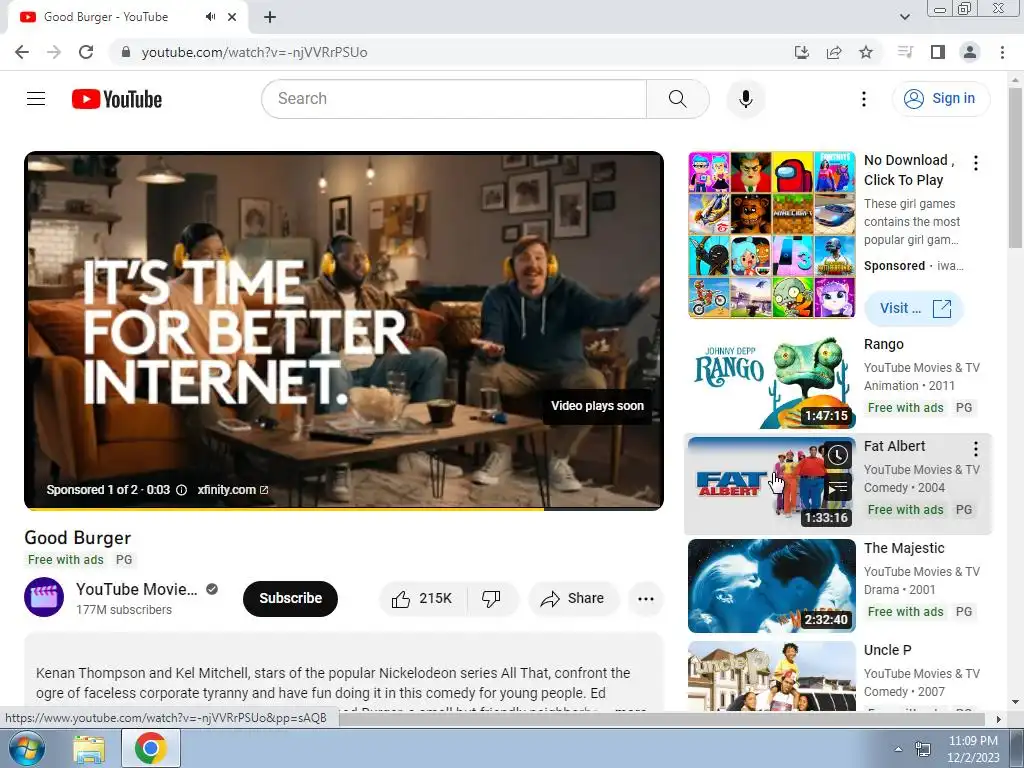Image resolution: width=1024 pixels, height=768 pixels.
Task: Show hidden system tray icons
Action: [x=898, y=749]
